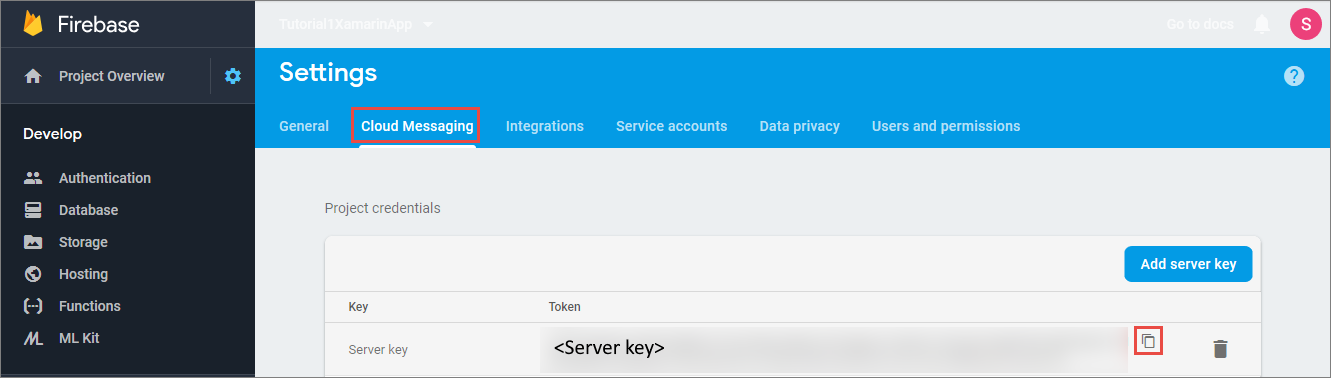Copy the server key token
The width and height of the screenshot is (1331, 378).
pyautogui.click(x=1148, y=341)
